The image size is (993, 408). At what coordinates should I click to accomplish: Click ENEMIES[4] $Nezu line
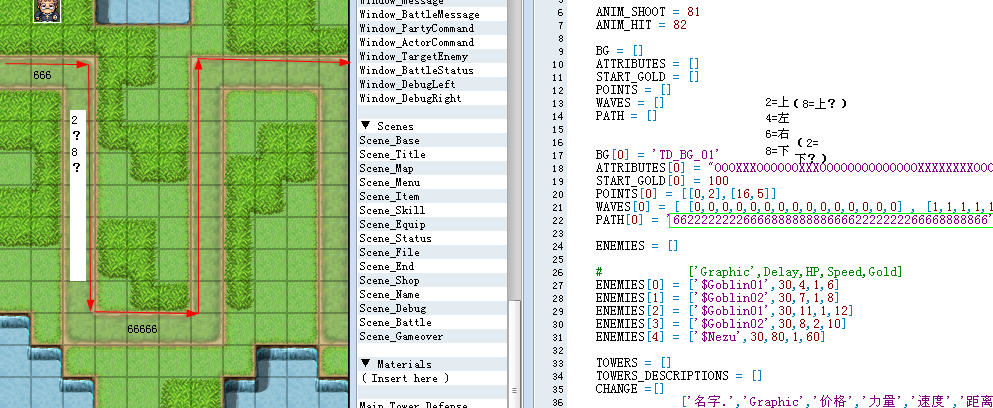click(709, 337)
